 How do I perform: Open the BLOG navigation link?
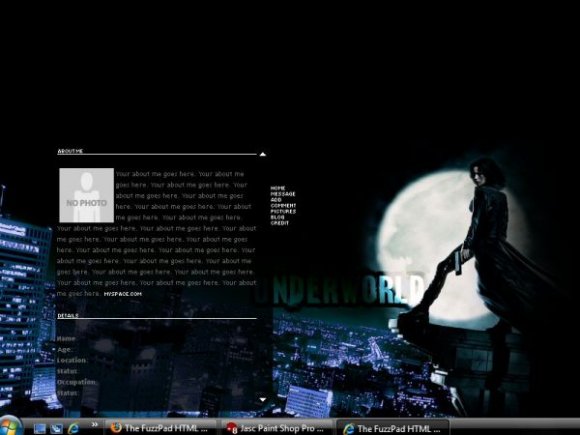(x=277, y=218)
